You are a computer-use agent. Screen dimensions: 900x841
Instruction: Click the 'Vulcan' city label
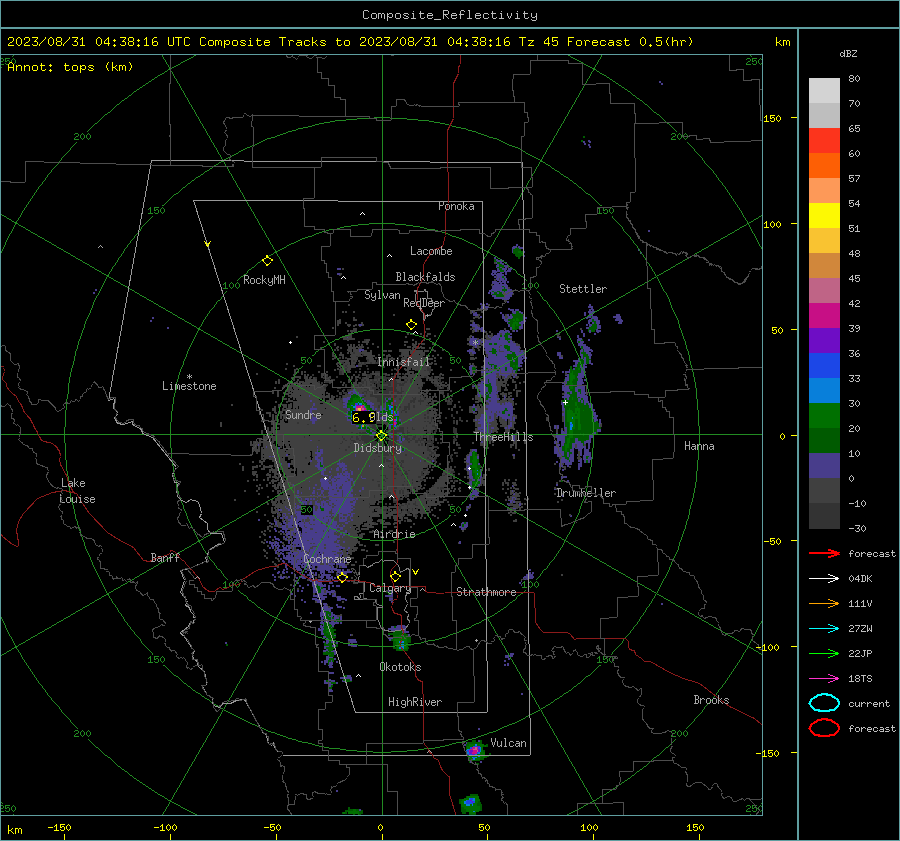(508, 743)
